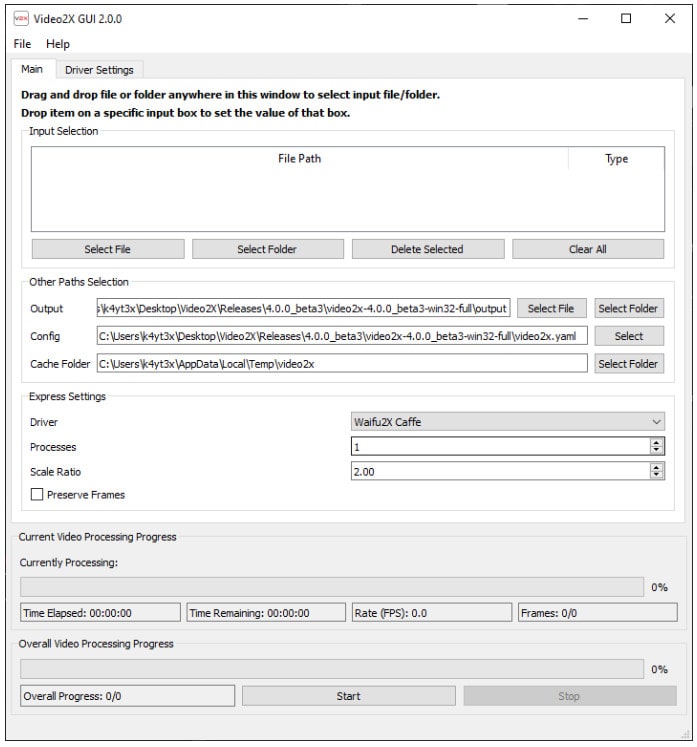Viewport: 697px width, 747px height.
Task: Click the Time Elapsed: 00:00:00 field
Action: pos(101,613)
